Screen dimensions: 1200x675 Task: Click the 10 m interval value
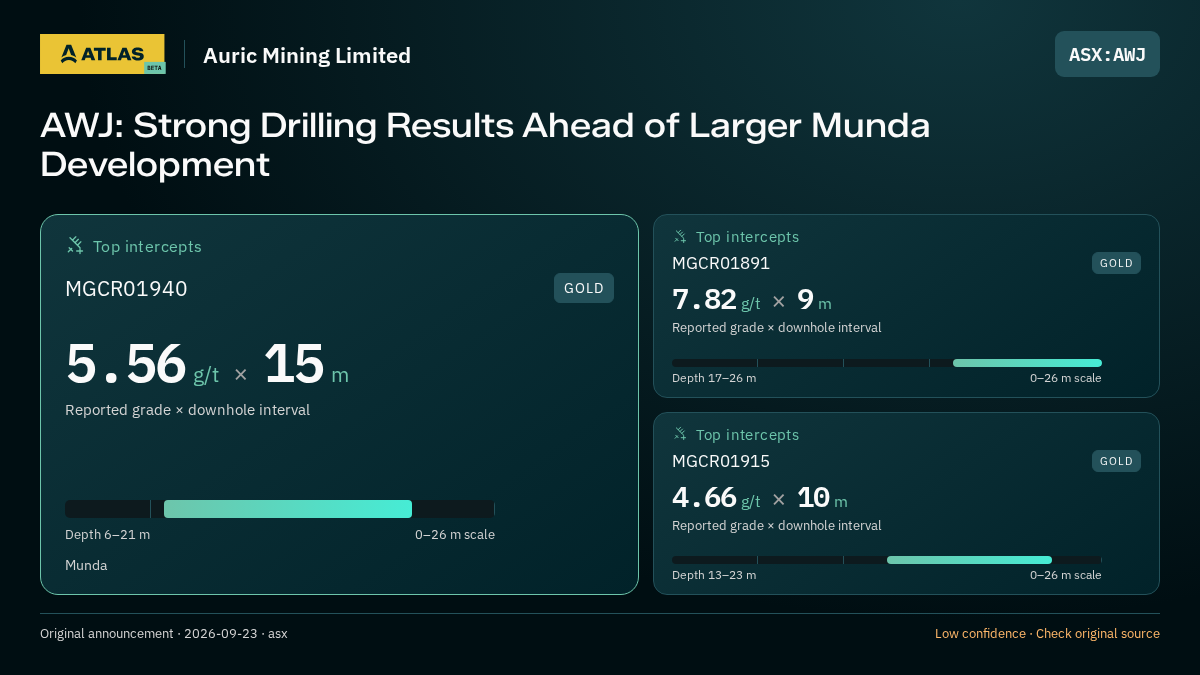[822, 497]
